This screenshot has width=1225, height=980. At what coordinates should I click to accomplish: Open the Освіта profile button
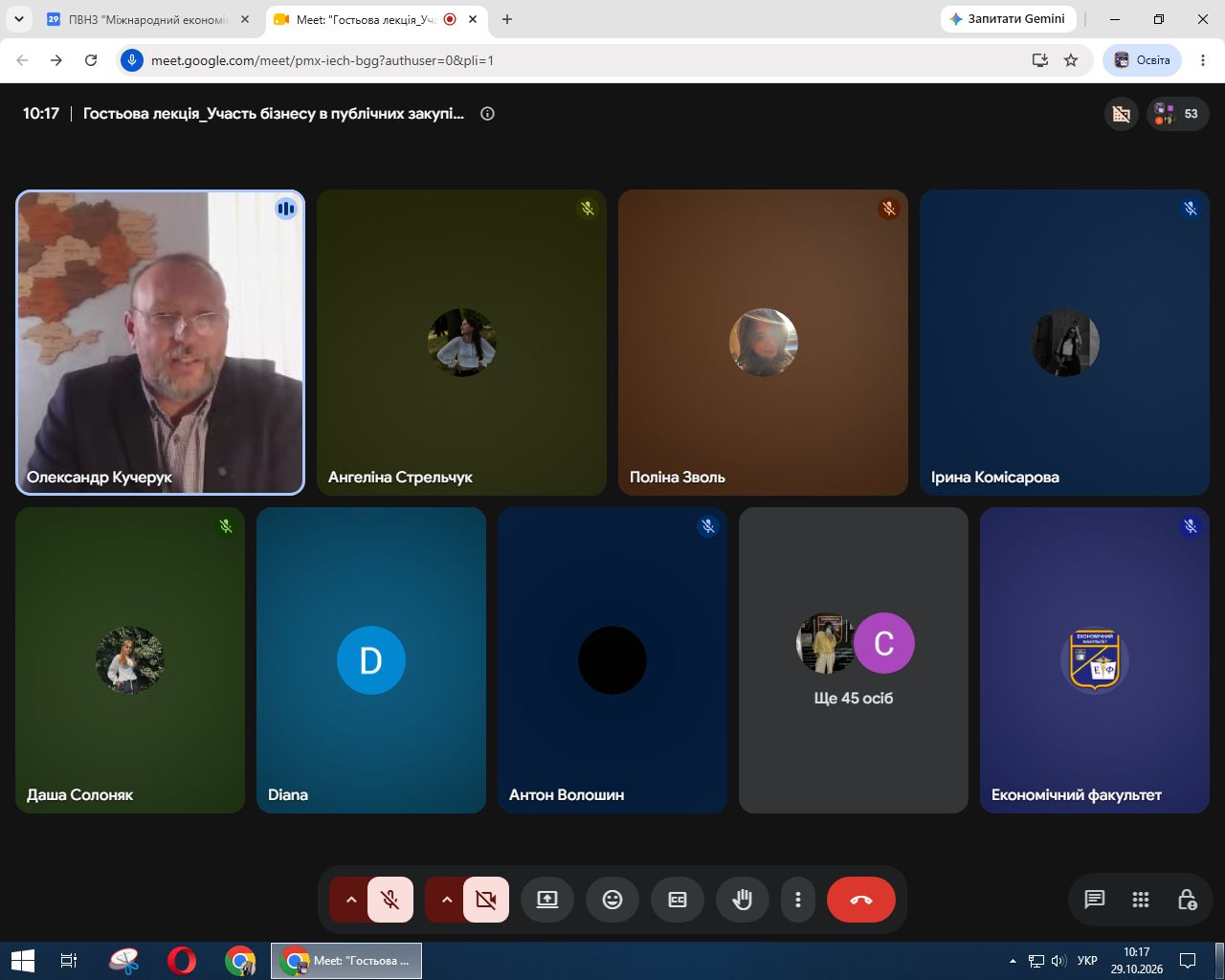click(1143, 60)
